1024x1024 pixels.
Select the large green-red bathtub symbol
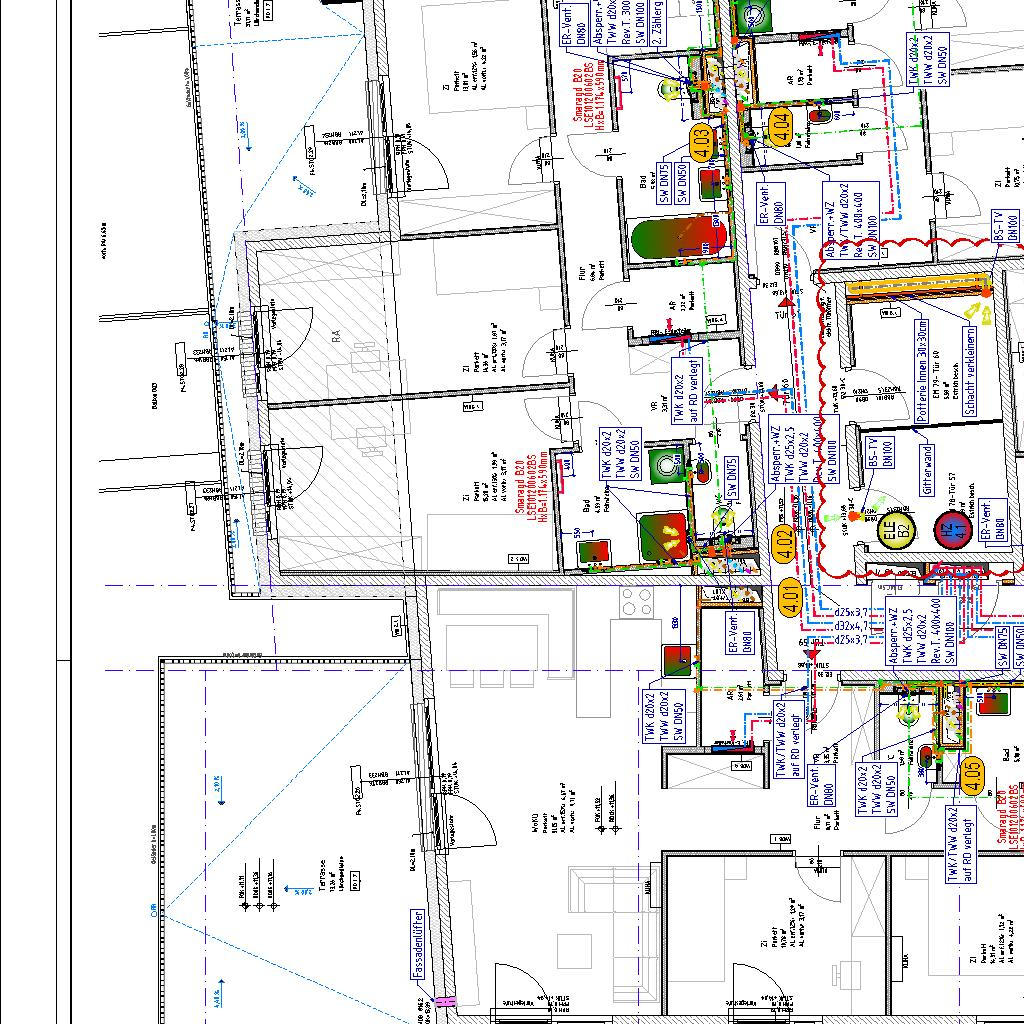[x=679, y=240]
